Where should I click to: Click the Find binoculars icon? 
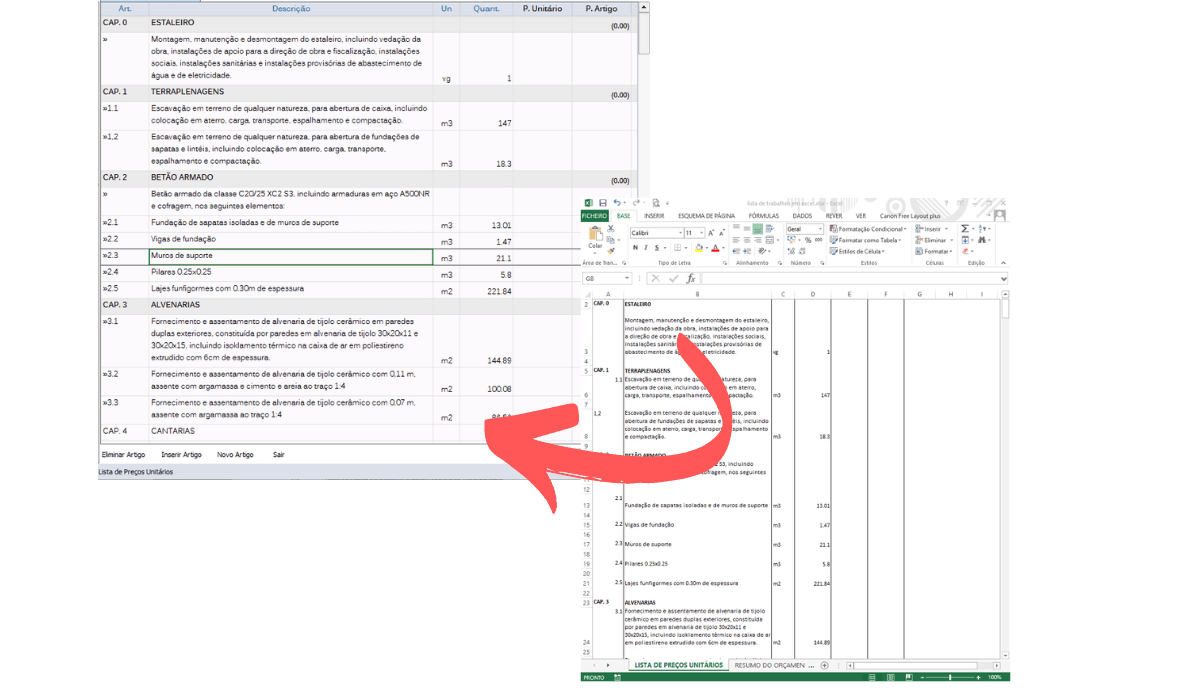click(982, 240)
